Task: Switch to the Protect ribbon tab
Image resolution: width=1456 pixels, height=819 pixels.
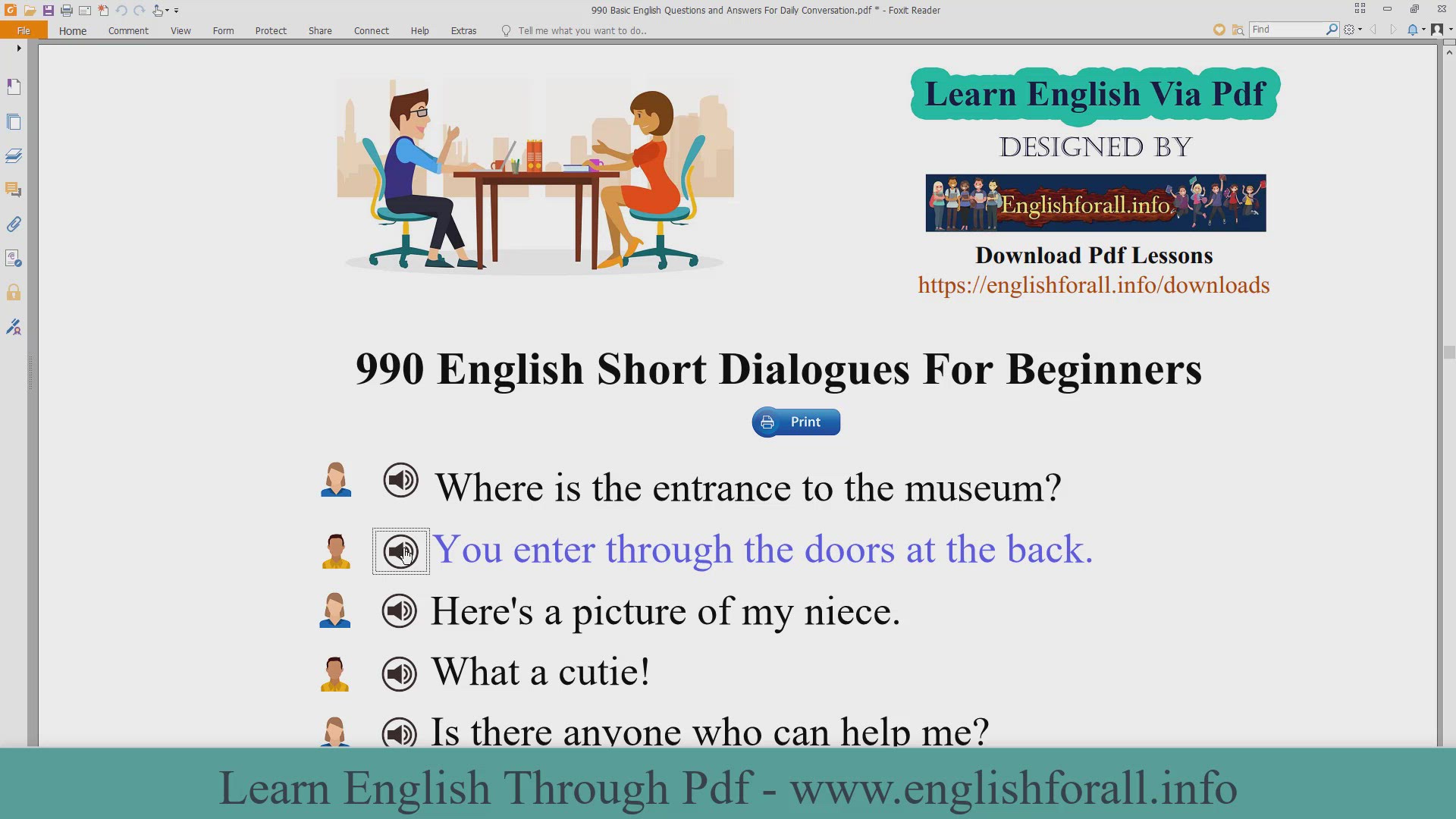Action: point(271,31)
